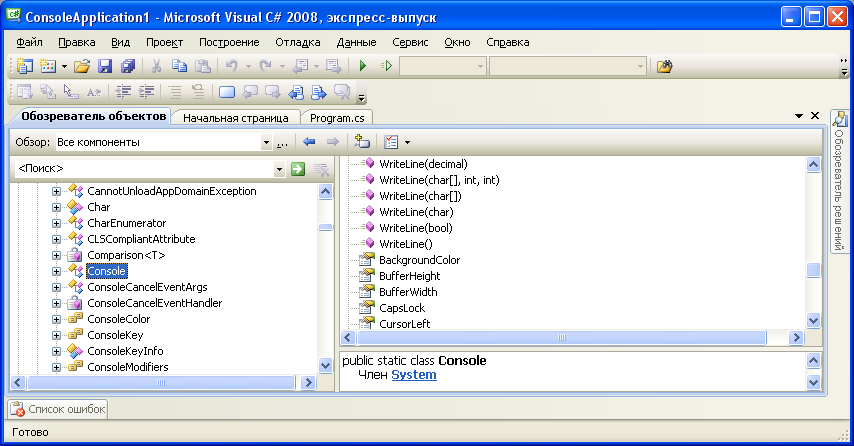Select the CapsLock property

(x=402, y=308)
